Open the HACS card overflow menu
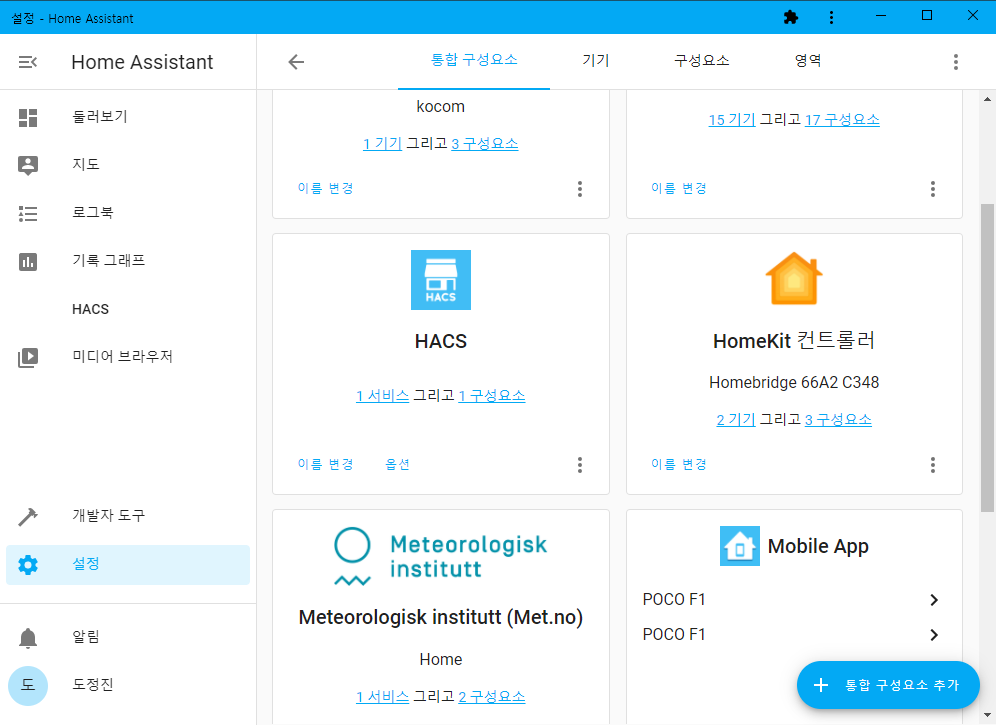 coord(579,464)
